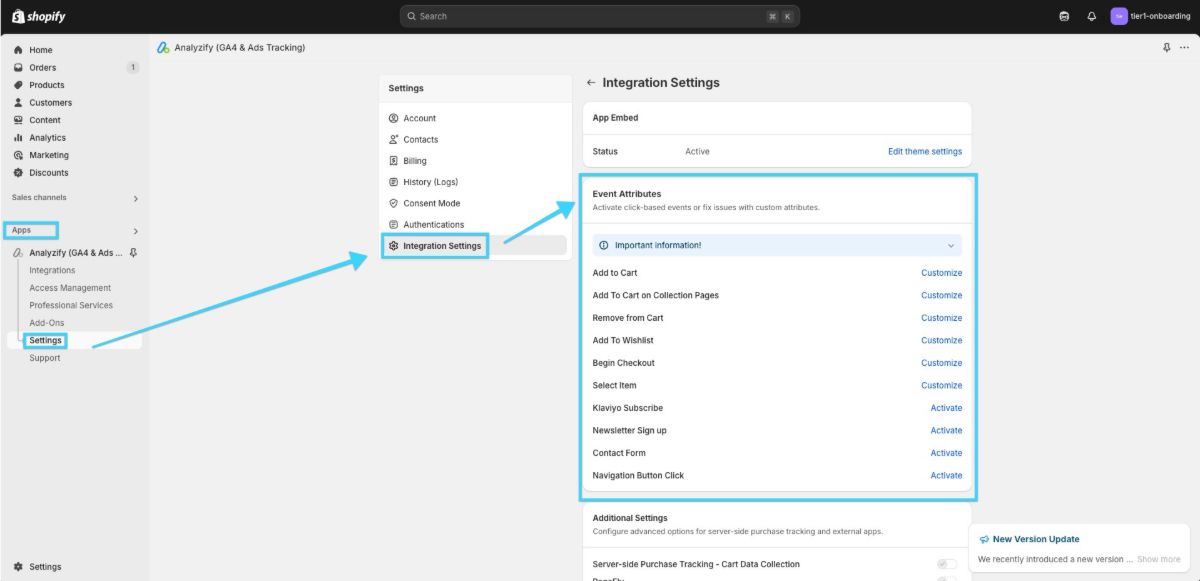The height and width of the screenshot is (581, 1200).
Task: Open the Analyzify (GA4 & Ads) app entry in the sidebar
Action: click(76, 253)
